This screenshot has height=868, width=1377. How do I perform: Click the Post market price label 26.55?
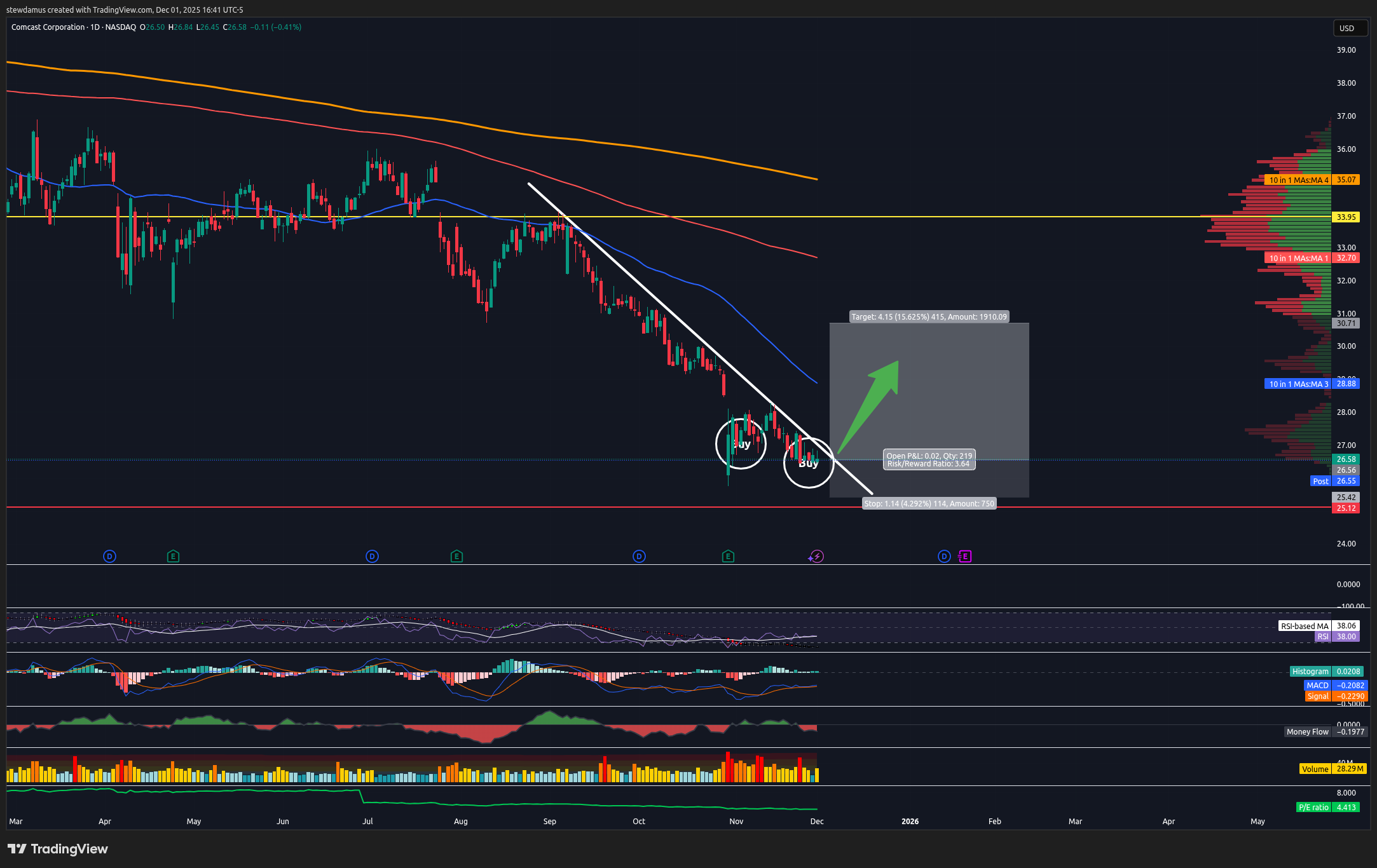(x=1346, y=481)
